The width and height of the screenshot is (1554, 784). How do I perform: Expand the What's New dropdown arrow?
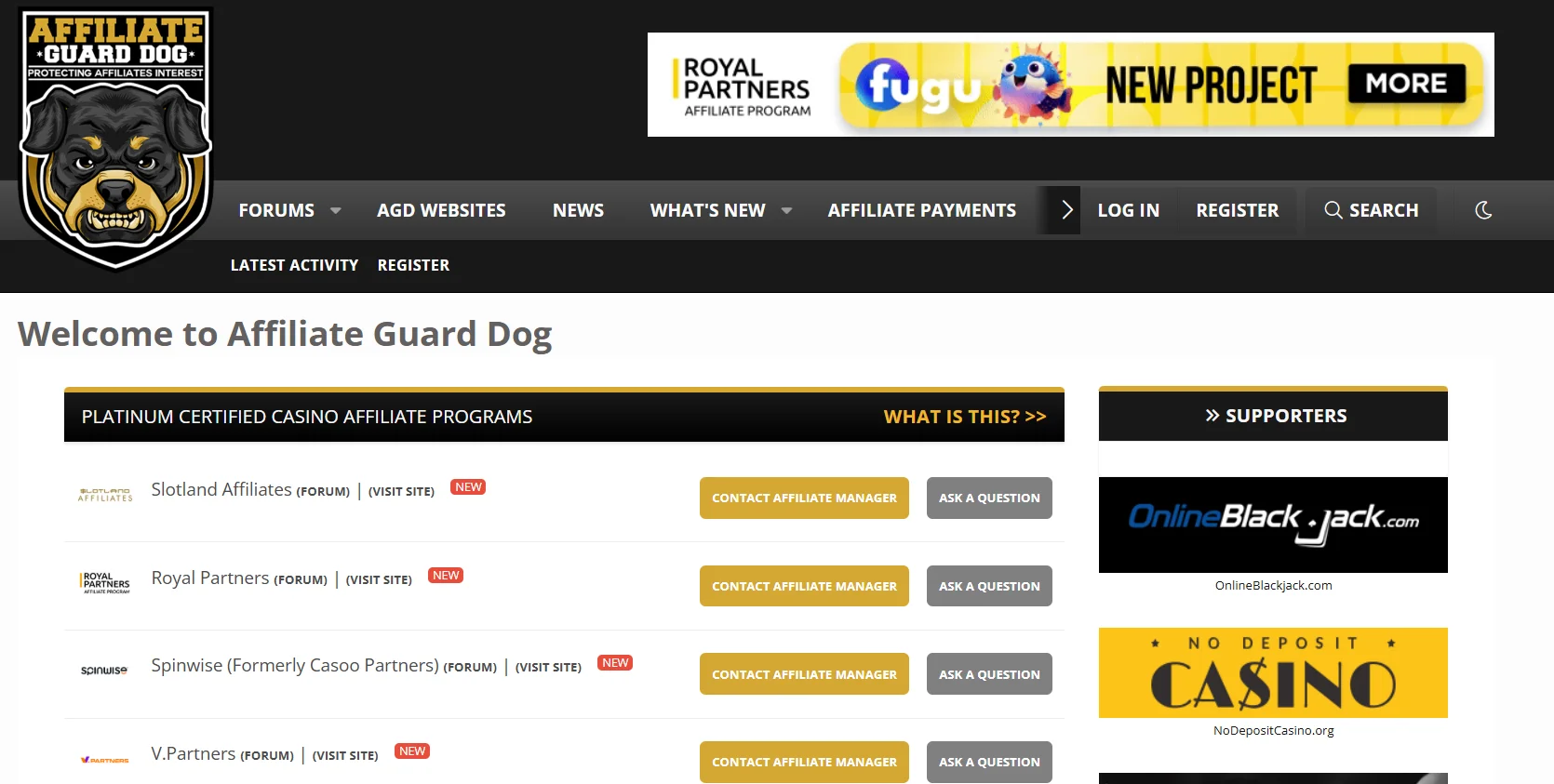[x=786, y=211]
